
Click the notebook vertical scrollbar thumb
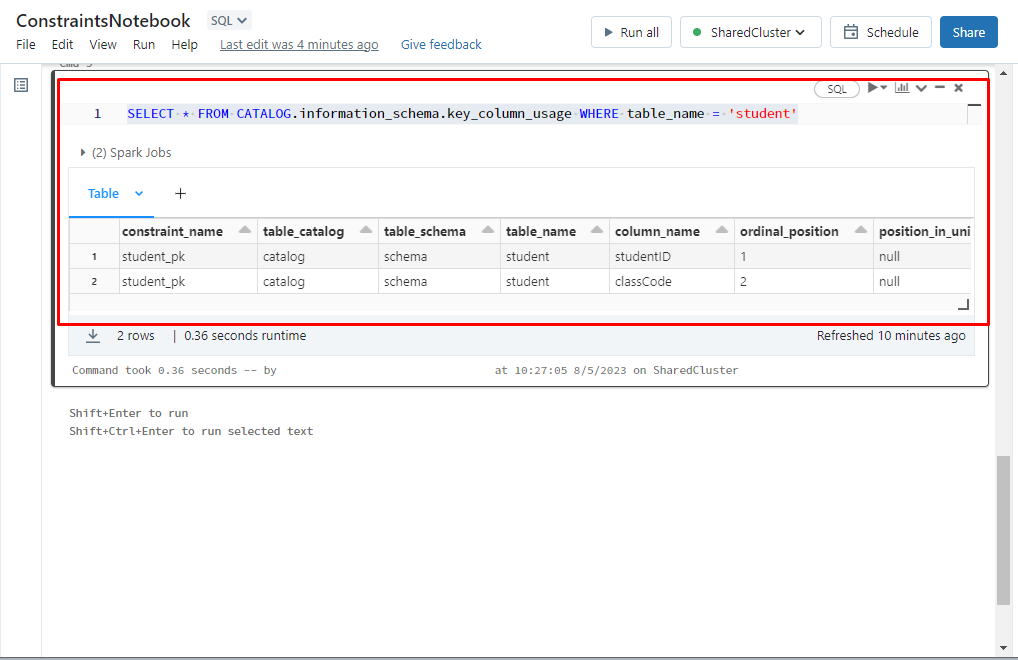[x=1004, y=530]
